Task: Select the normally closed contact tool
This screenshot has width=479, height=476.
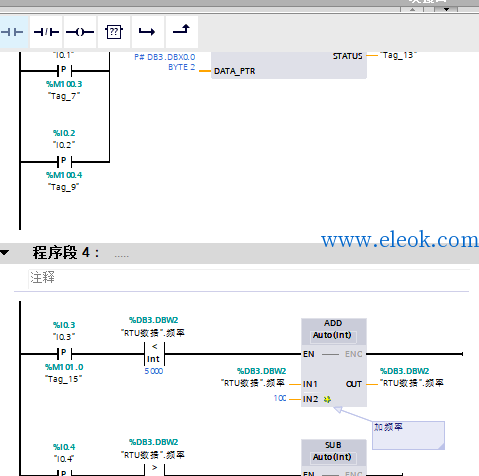Action: pos(46,32)
